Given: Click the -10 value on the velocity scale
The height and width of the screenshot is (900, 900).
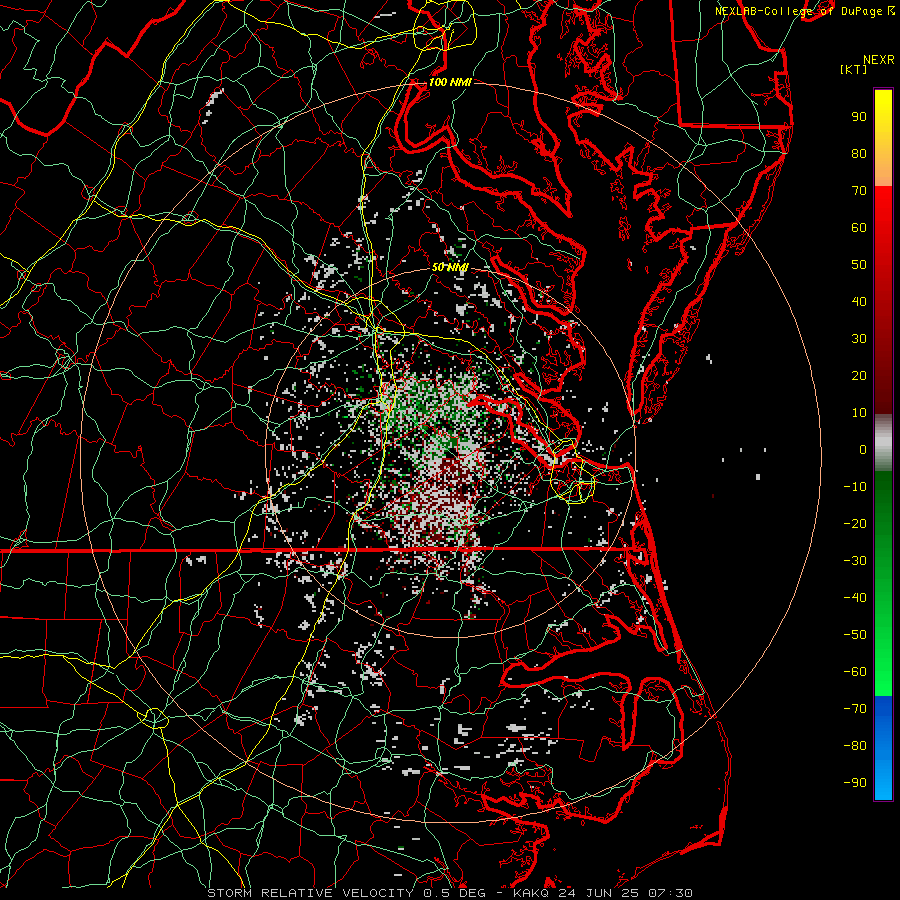Looking at the screenshot, I should (x=855, y=487).
